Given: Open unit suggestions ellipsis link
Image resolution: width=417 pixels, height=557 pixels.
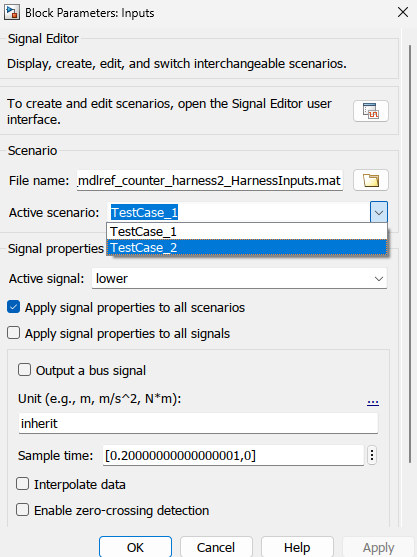Looking at the screenshot, I should (x=373, y=402).
